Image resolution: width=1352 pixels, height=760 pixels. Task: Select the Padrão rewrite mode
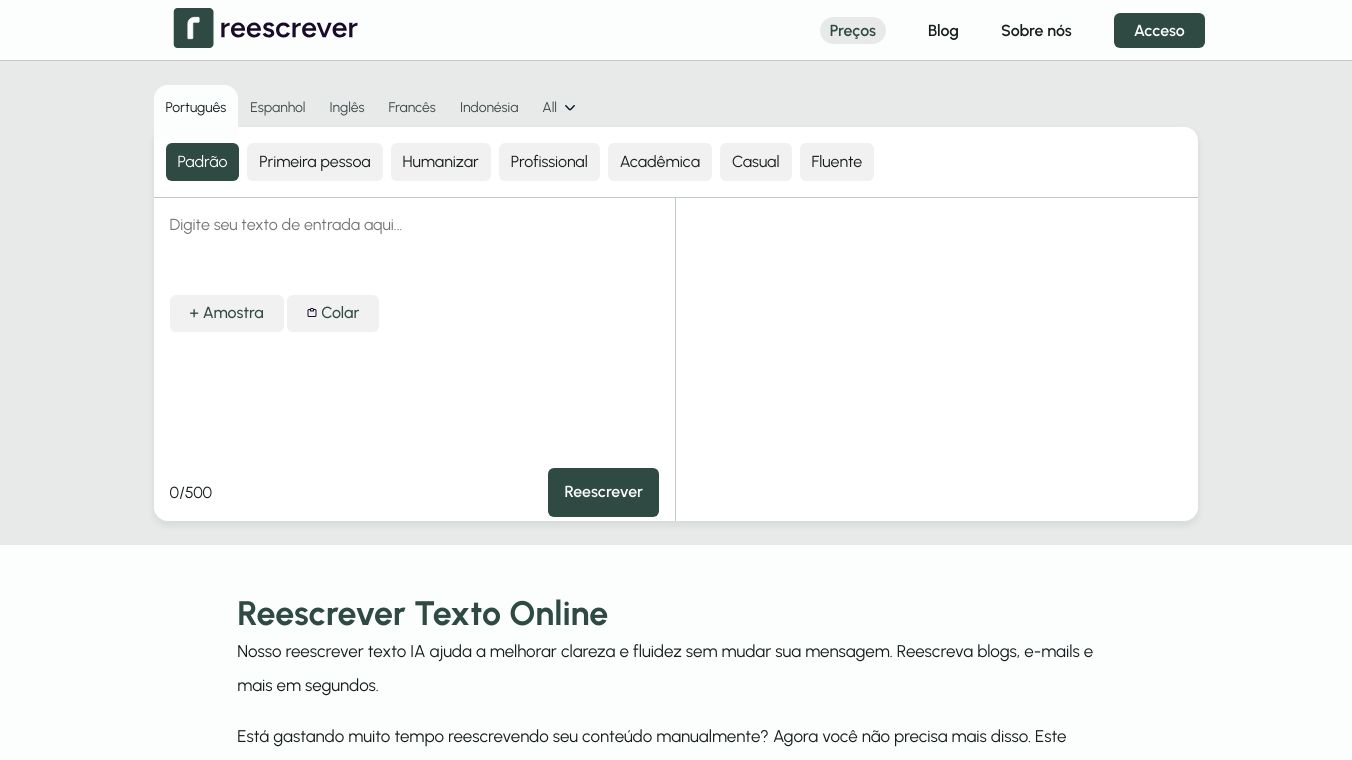202,162
